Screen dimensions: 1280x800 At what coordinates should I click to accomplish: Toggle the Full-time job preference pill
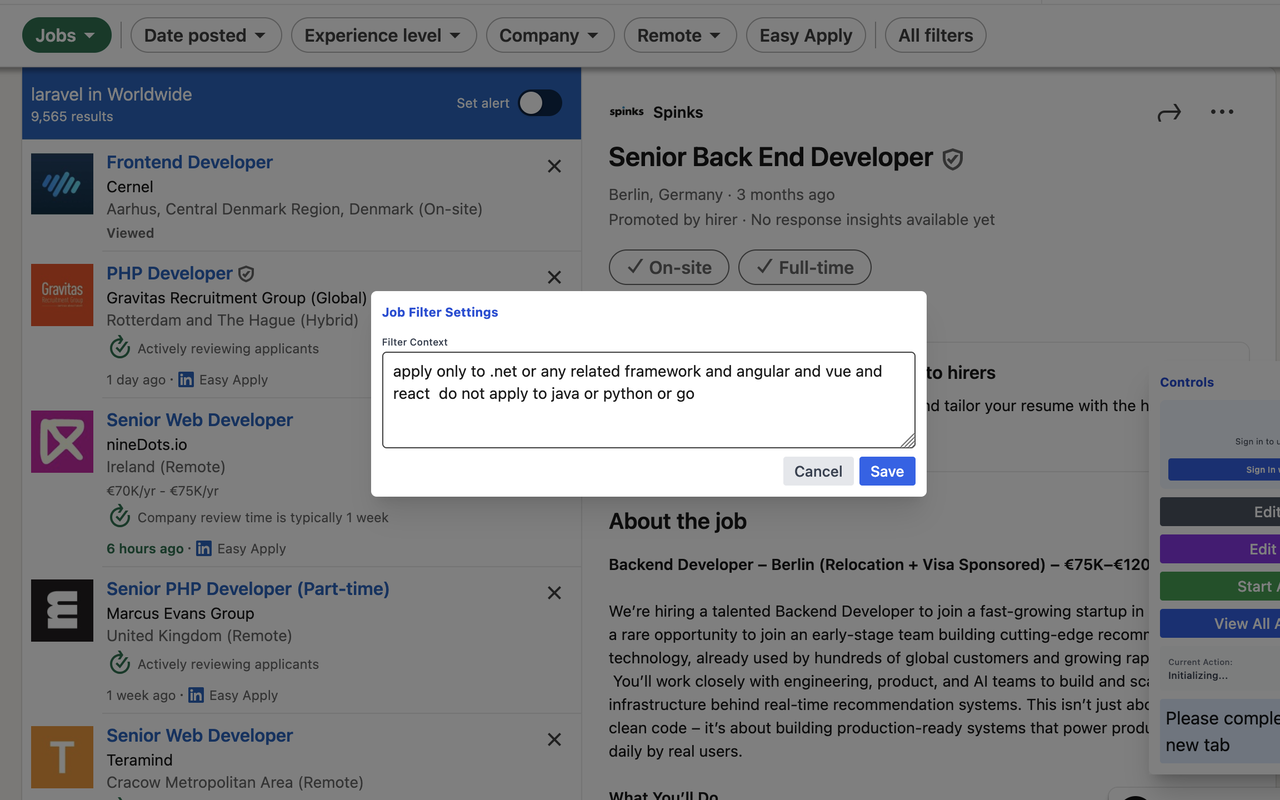804,267
